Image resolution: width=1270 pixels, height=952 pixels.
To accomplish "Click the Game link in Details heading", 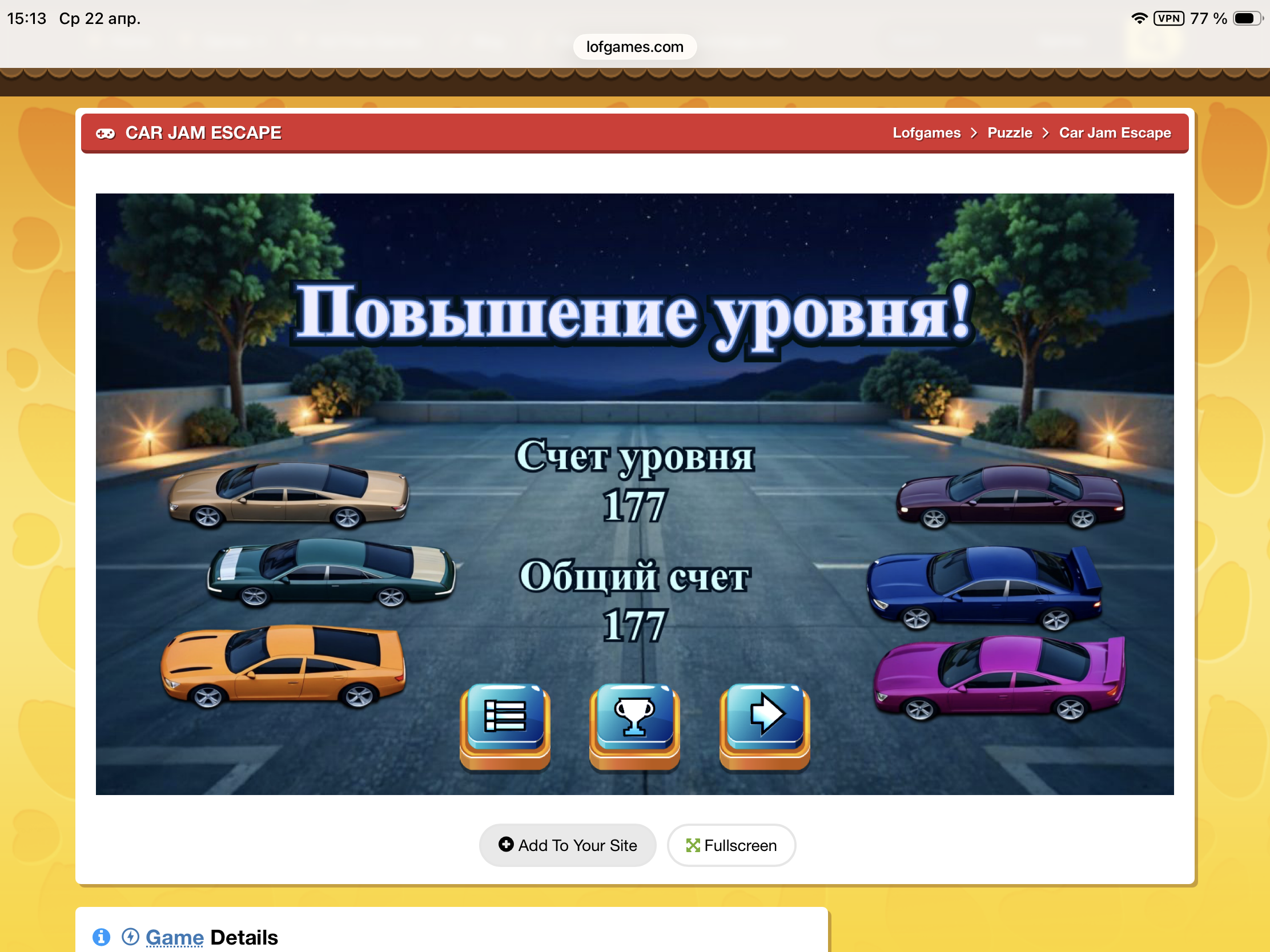I will click(175, 937).
